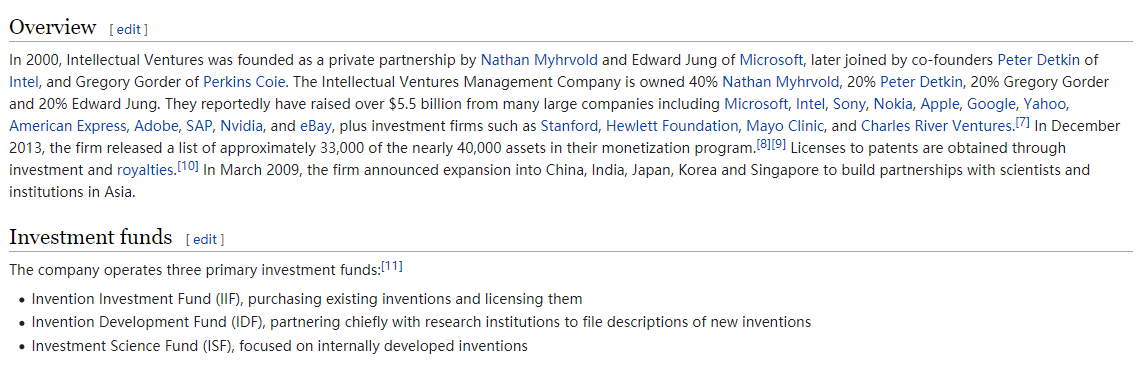Click citation reference [8]
Screen dimensions: 1136x373
764,144
